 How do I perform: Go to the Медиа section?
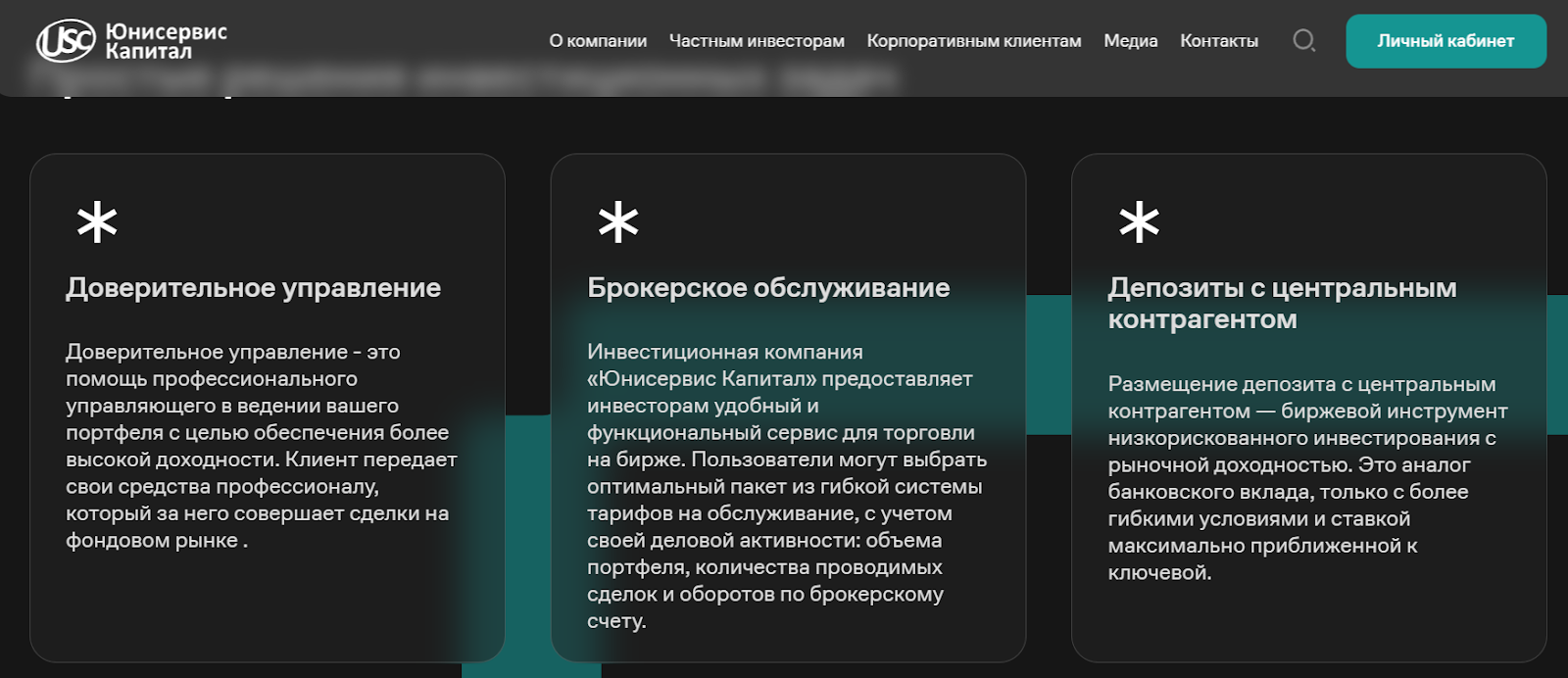coord(1131,41)
